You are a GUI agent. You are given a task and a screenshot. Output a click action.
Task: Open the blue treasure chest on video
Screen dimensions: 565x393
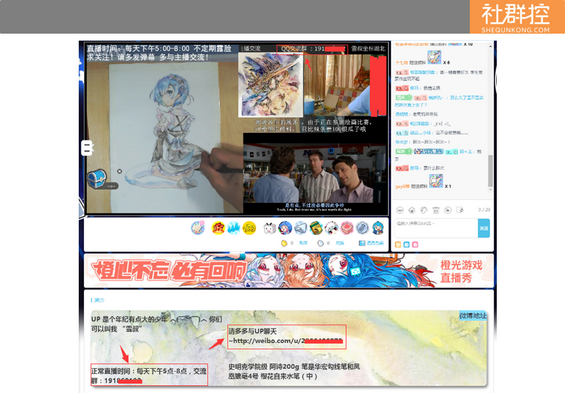[x=97, y=179]
